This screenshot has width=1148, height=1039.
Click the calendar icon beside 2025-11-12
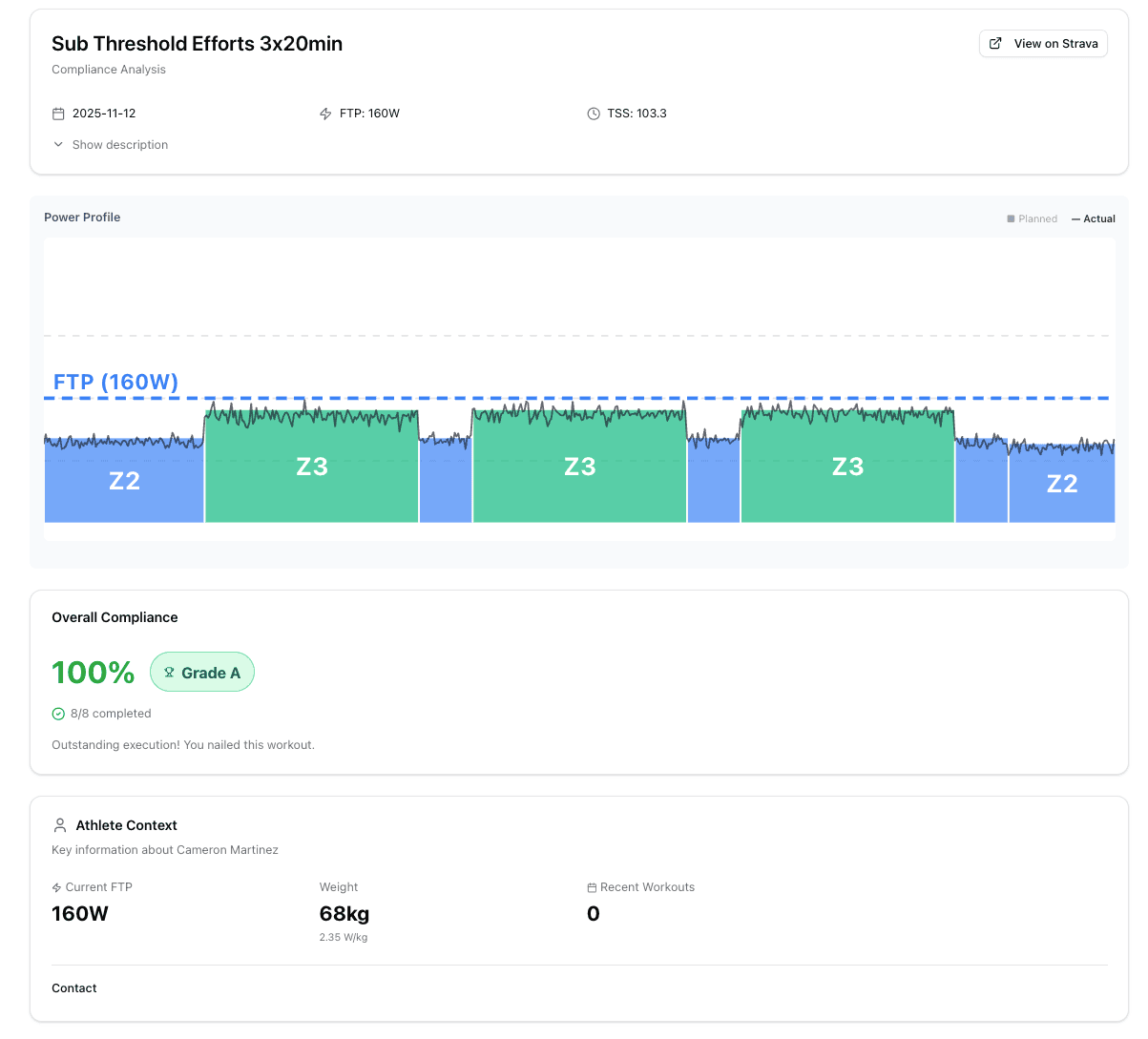[x=58, y=113]
